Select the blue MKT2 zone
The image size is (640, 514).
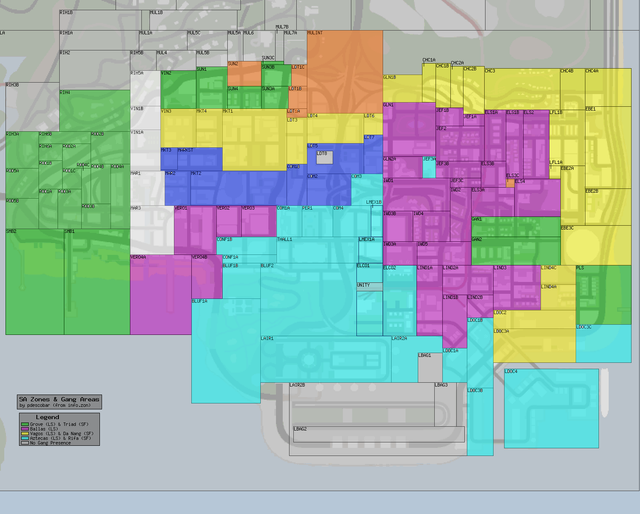pos(238,188)
